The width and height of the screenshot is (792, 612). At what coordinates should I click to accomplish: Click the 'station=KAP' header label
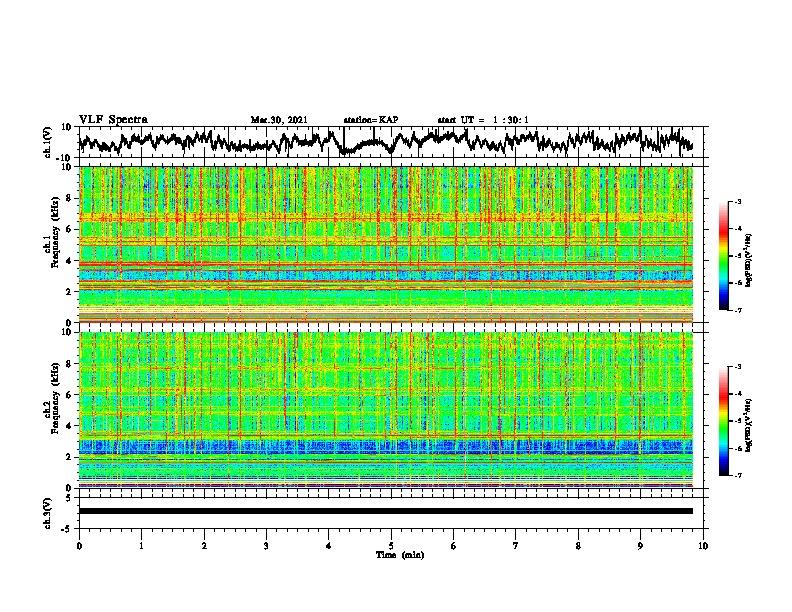coord(371,120)
